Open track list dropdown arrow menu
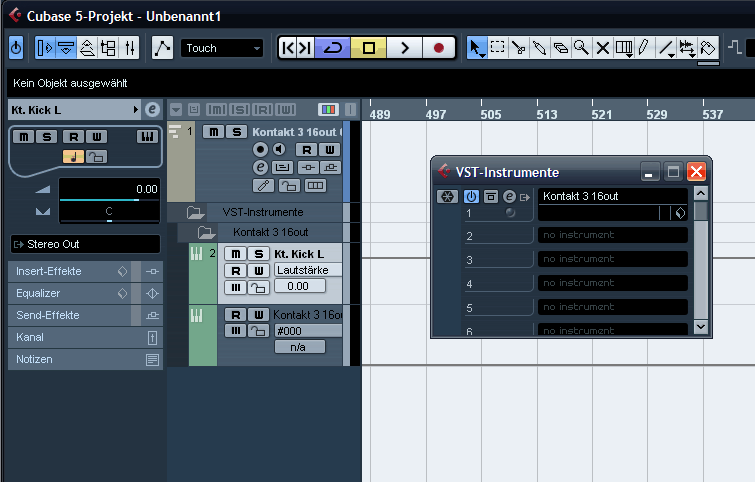Image resolution: width=755 pixels, height=482 pixels. (x=176, y=110)
